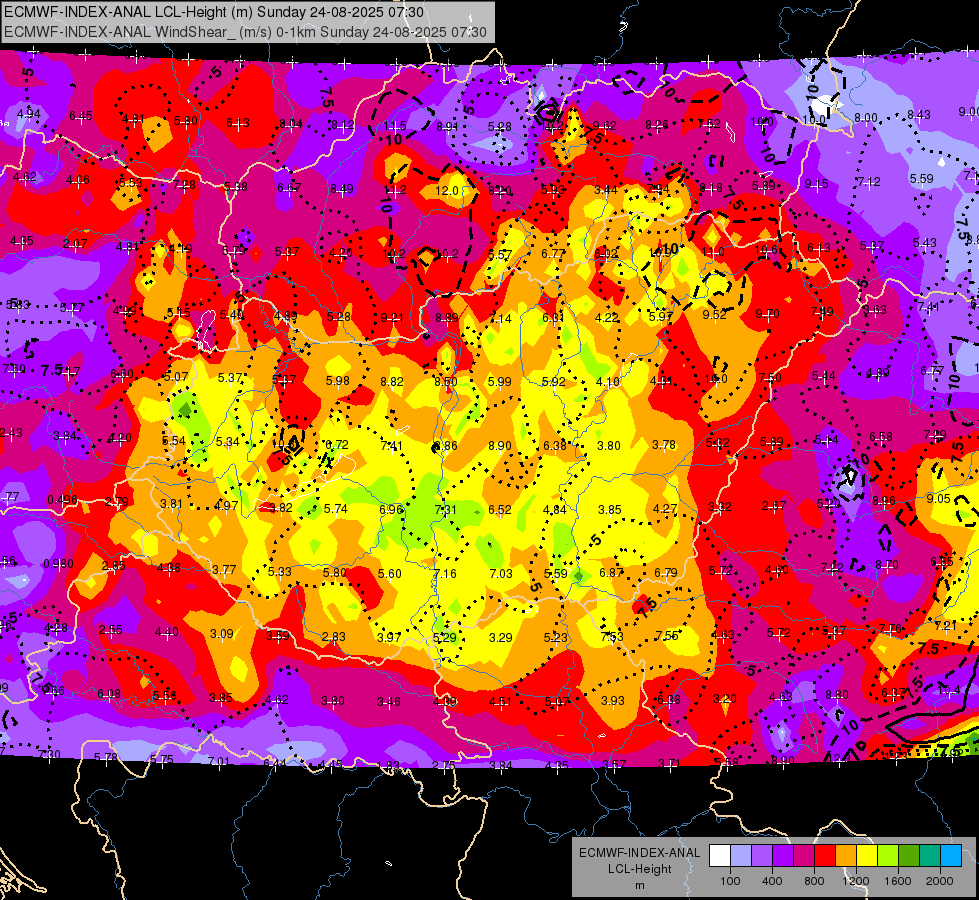The height and width of the screenshot is (900, 979).
Task: Click the grid value '5.60'
Action: pyautogui.click(x=390, y=573)
